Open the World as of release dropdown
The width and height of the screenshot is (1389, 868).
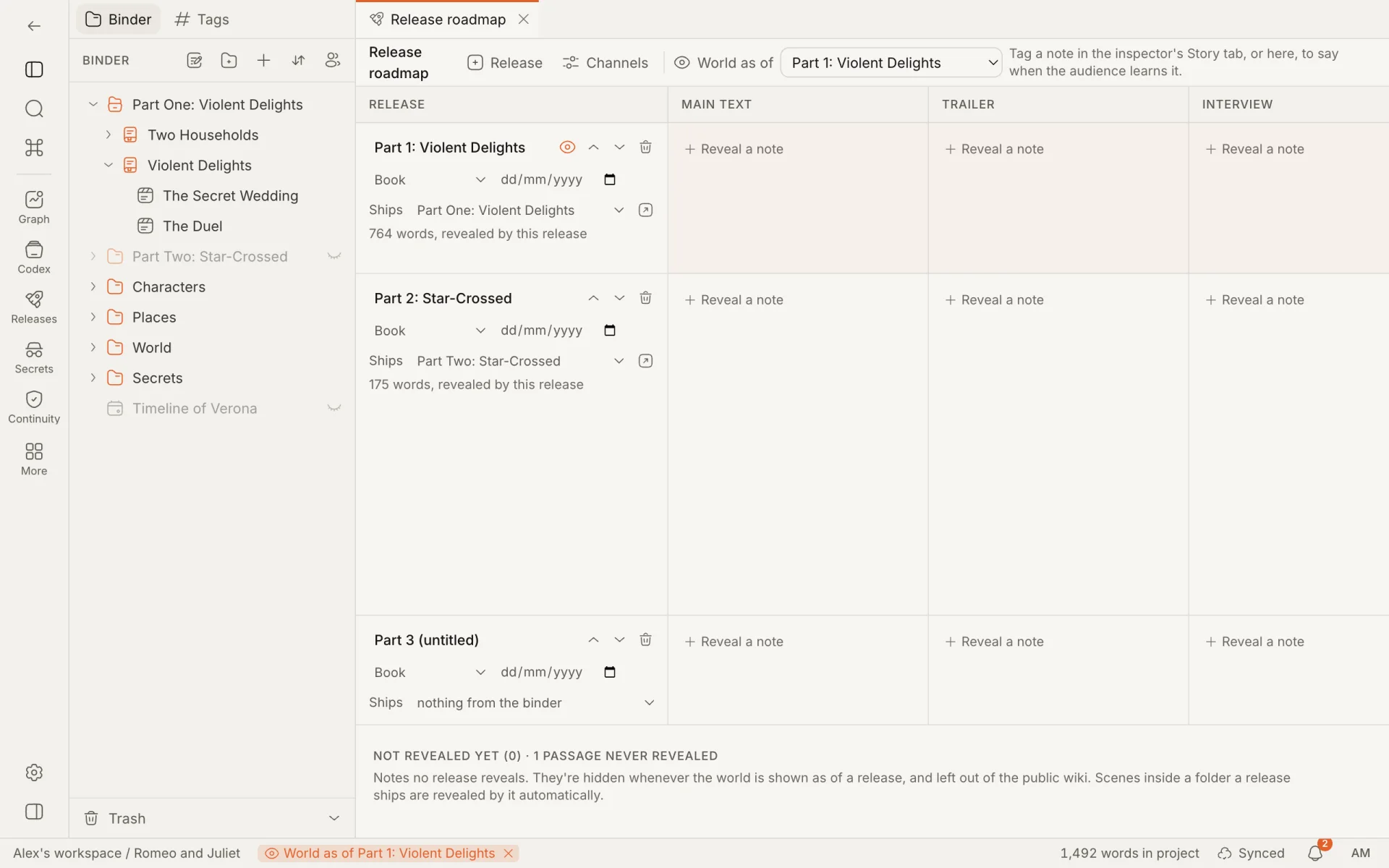pyautogui.click(x=891, y=63)
